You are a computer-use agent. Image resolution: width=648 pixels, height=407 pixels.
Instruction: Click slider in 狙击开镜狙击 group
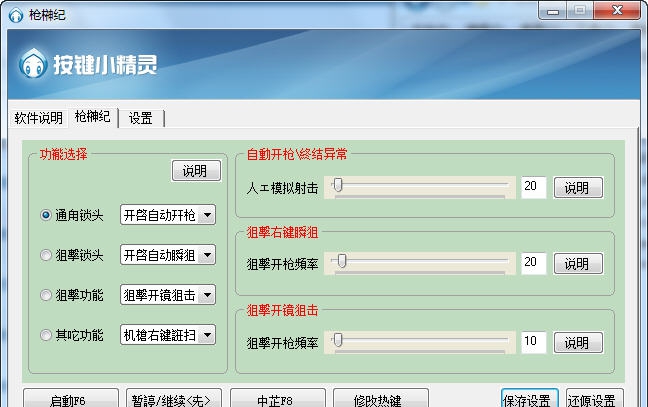tap(420, 342)
